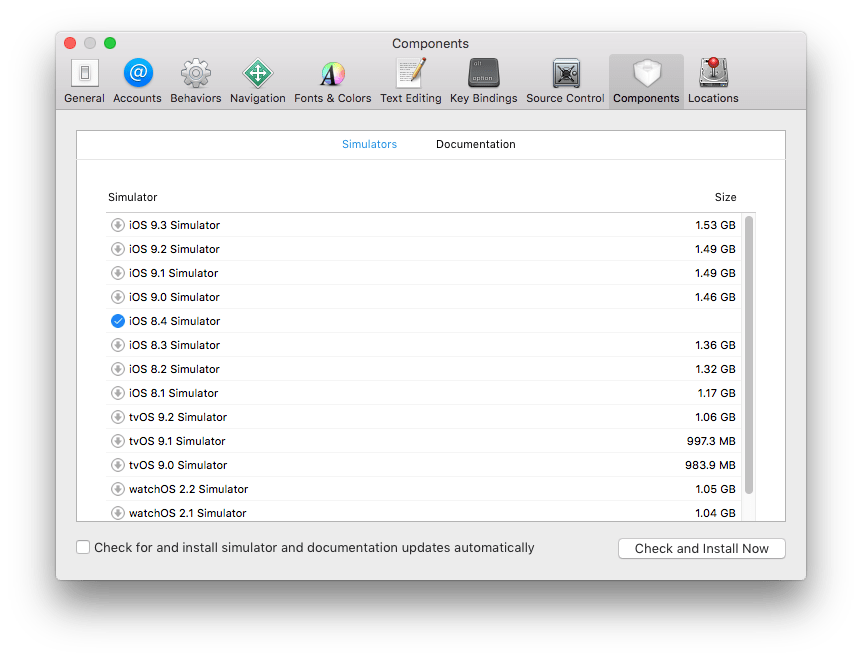
Task: Switch to the Simulators tab
Action: (x=369, y=144)
